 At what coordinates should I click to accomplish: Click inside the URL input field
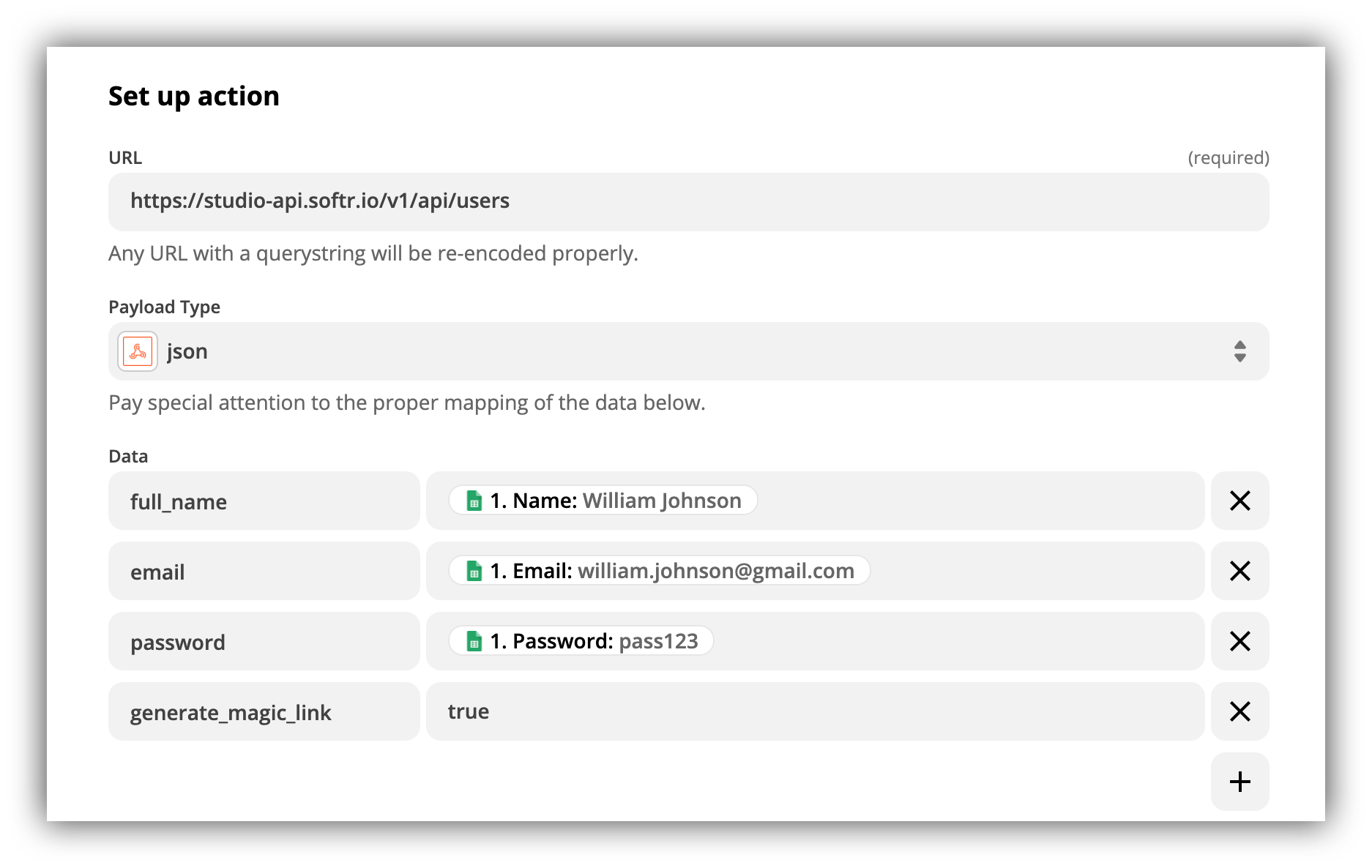[659, 201]
